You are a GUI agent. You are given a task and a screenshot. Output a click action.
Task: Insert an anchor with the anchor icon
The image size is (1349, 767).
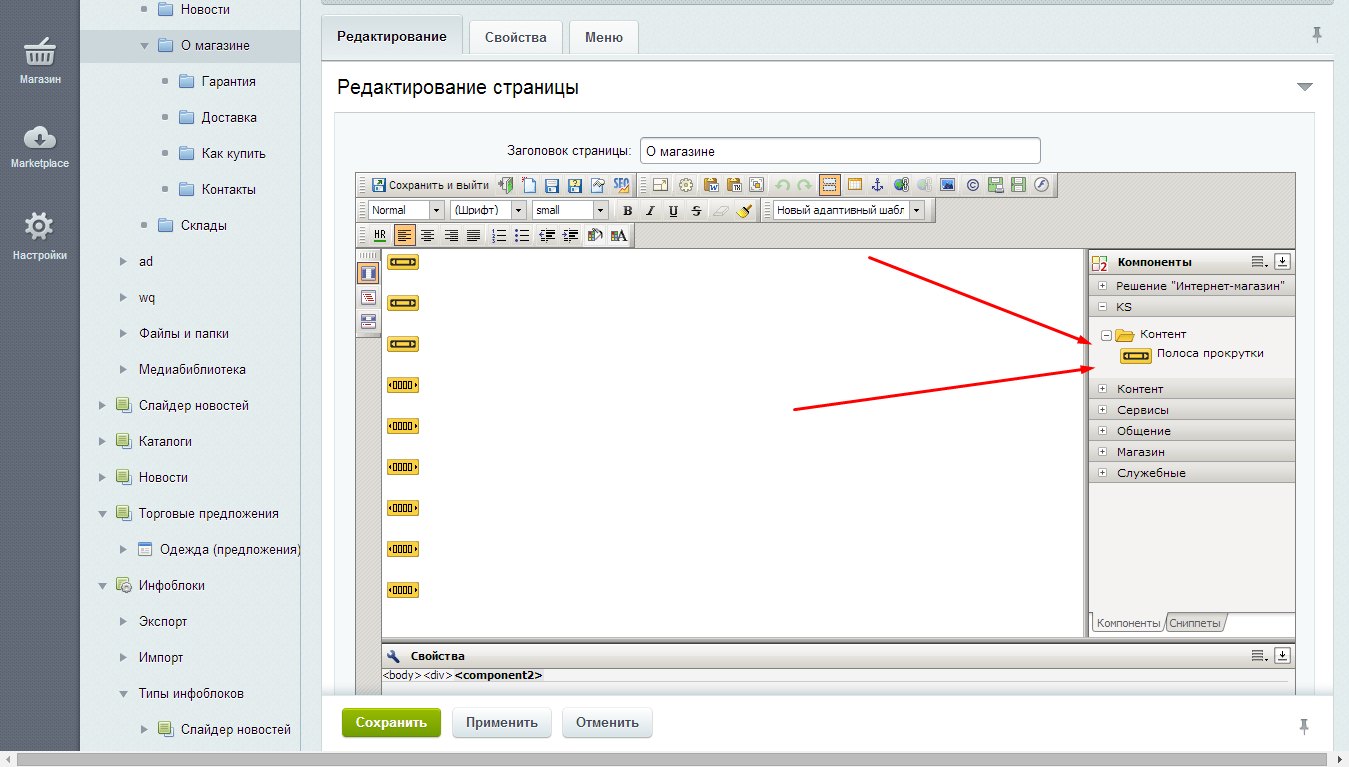(x=878, y=185)
